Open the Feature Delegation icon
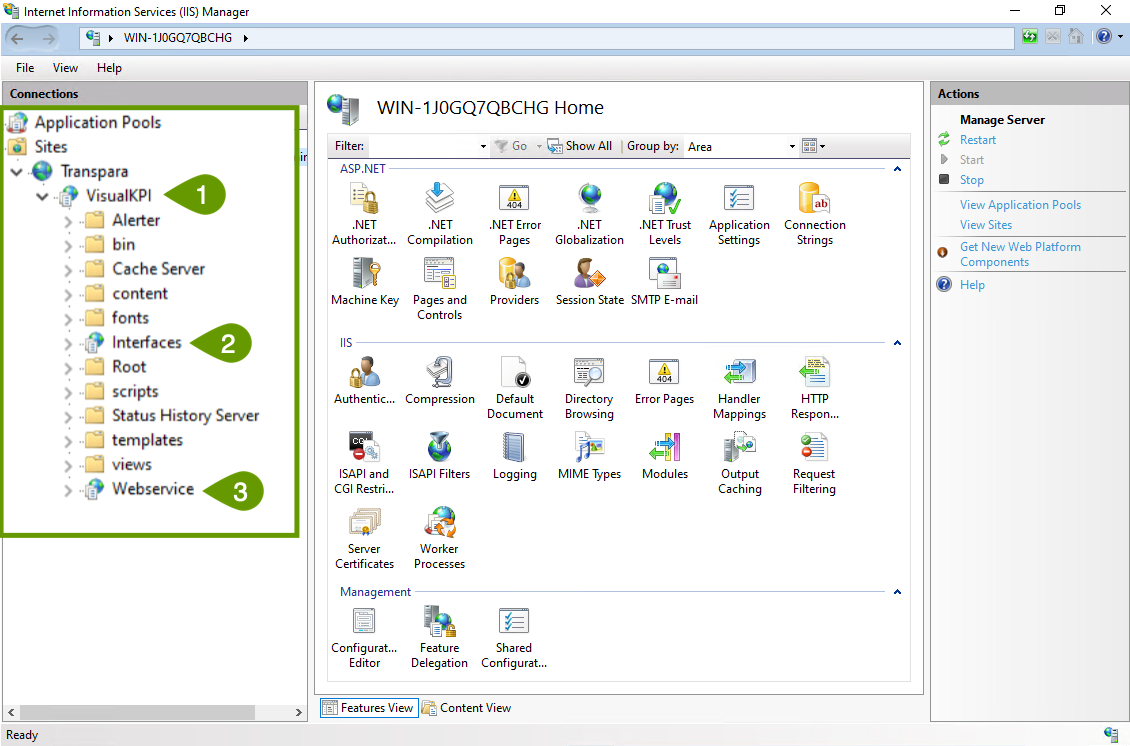 pyautogui.click(x=439, y=624)
